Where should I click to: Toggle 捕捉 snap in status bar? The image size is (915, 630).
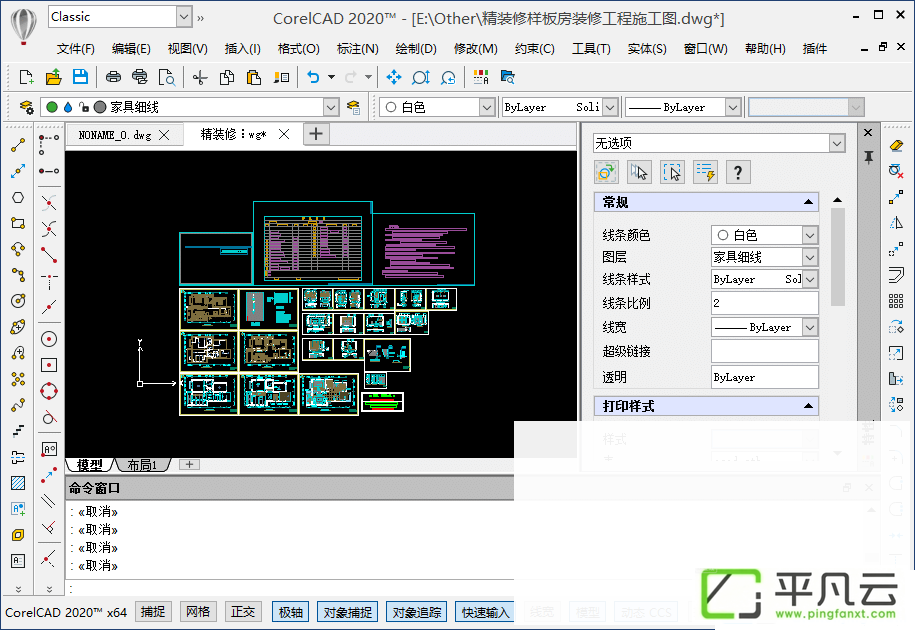pos(153,612)
